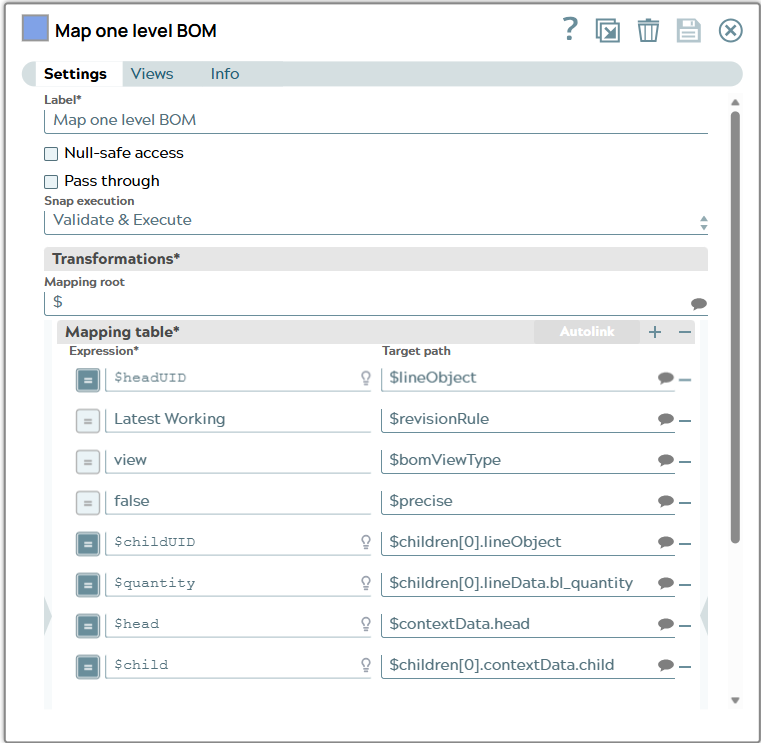Image resolution: width=761 pixels, height=743 pixels.
Task: Toggle expression mode for $childUID row
Action: tap(88, 544)
